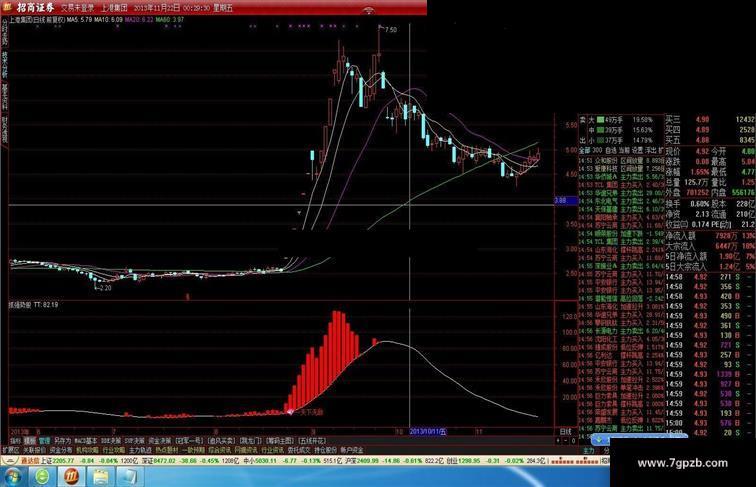
Task: Click the 3.88 price label on axis
Action: pyautogui.click(x=566, y=200)
